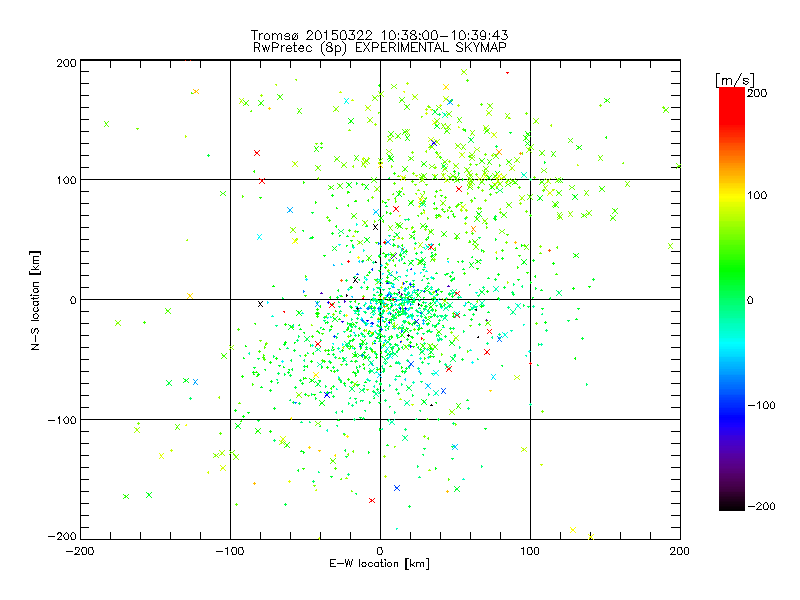Click the 'E-W location [km]' axis label

(380, 564)
